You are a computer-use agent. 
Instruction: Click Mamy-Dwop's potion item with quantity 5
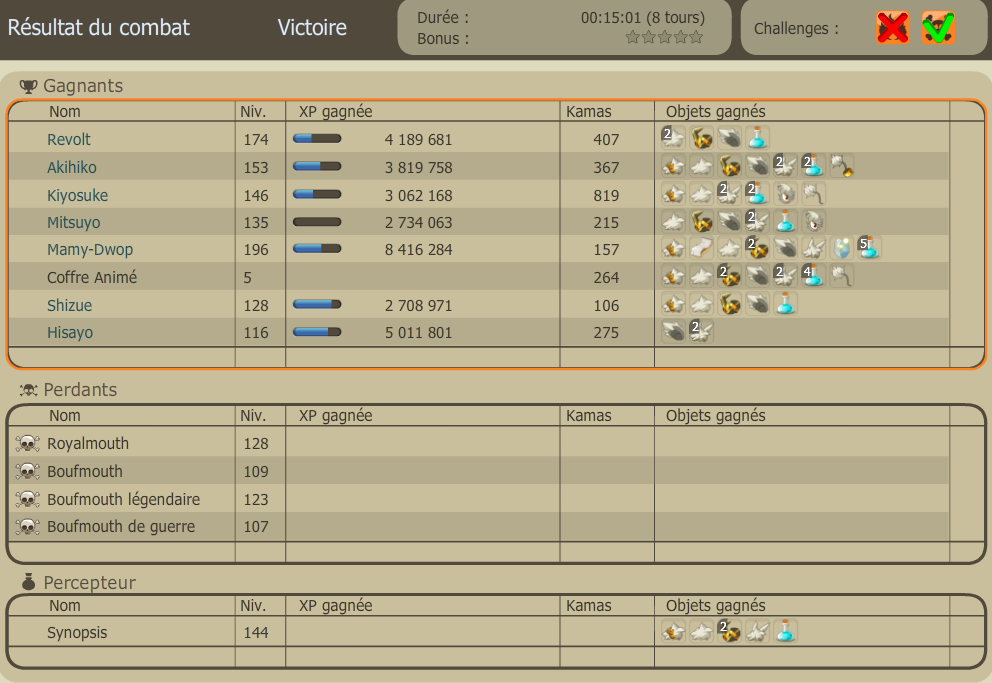tap(869, 248)
